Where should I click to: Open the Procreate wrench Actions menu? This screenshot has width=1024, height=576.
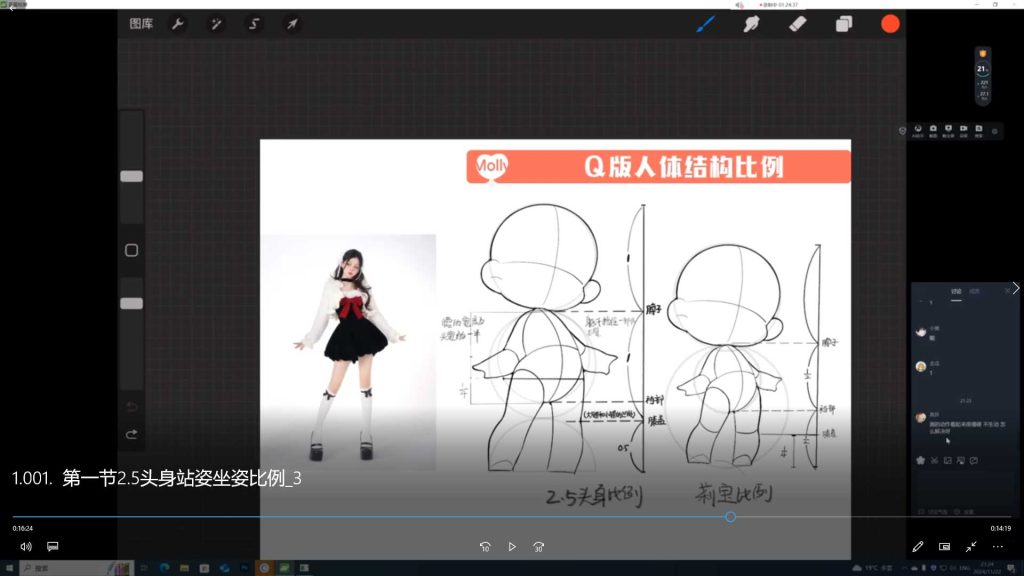[x=178, y=24]
